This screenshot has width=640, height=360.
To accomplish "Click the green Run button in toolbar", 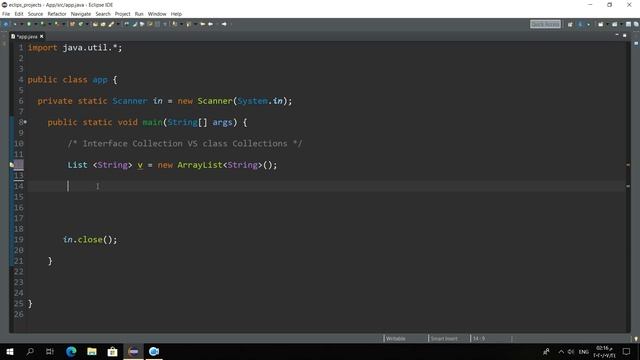I will click(x=29, y=24).
